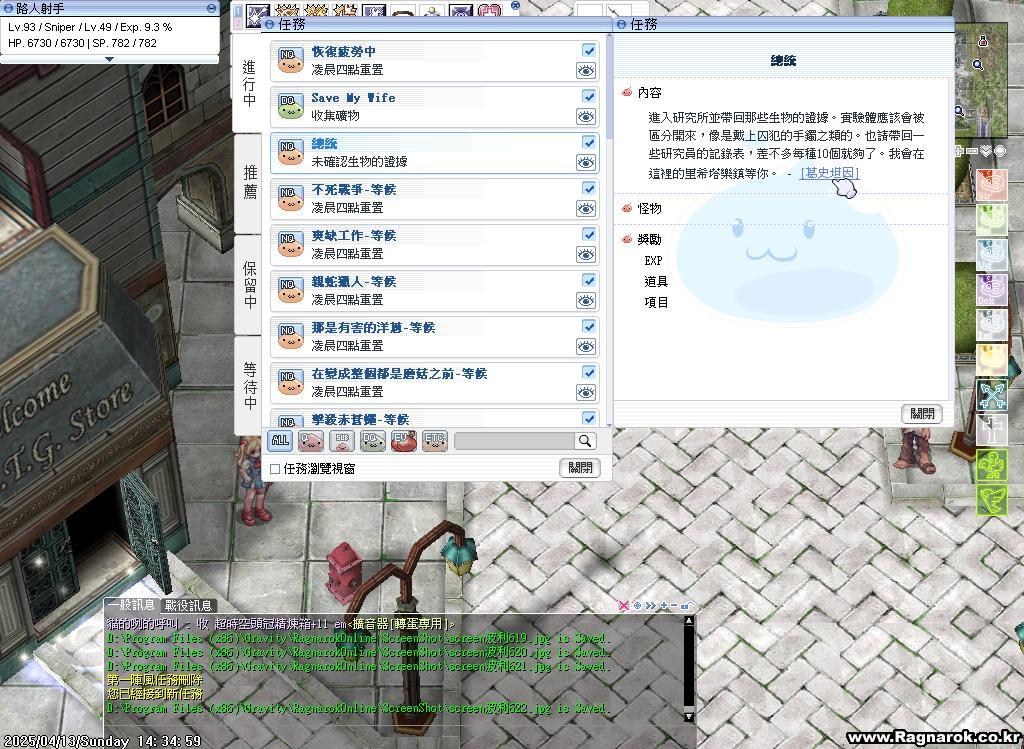Uncheck the 恢復疲勞中 quest checkbox
The image size is (1024, 749).
(x=589, y=50)
